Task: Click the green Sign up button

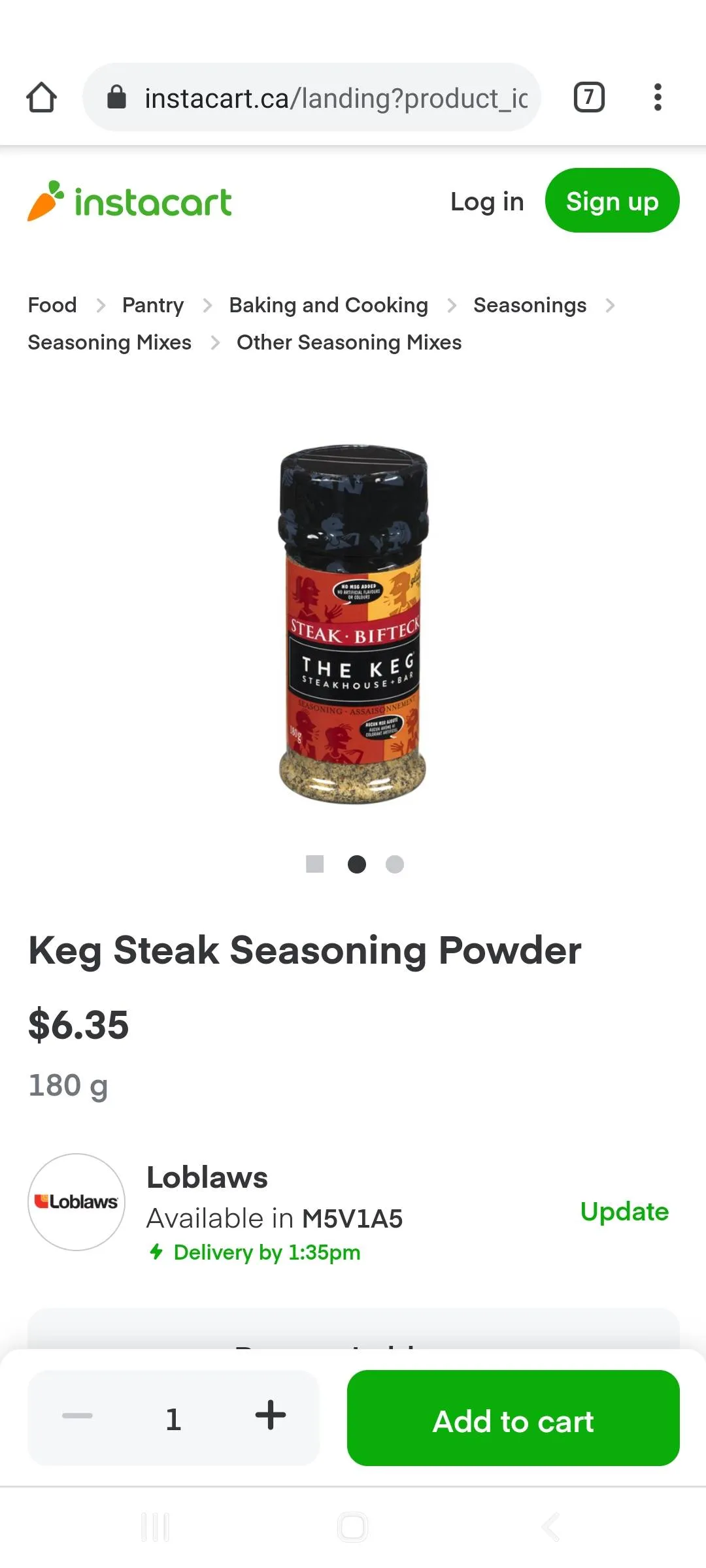Action: coord(613,201)
